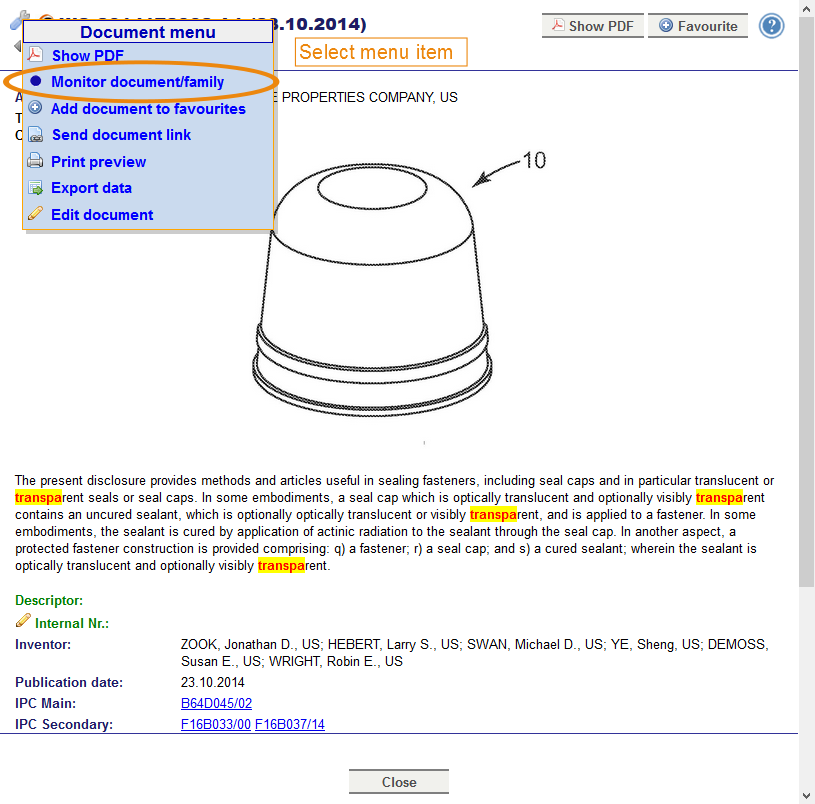Viewport: 815px width, 804px height.
Task: Go back with the grey left arrow
Action: point(17,46)
